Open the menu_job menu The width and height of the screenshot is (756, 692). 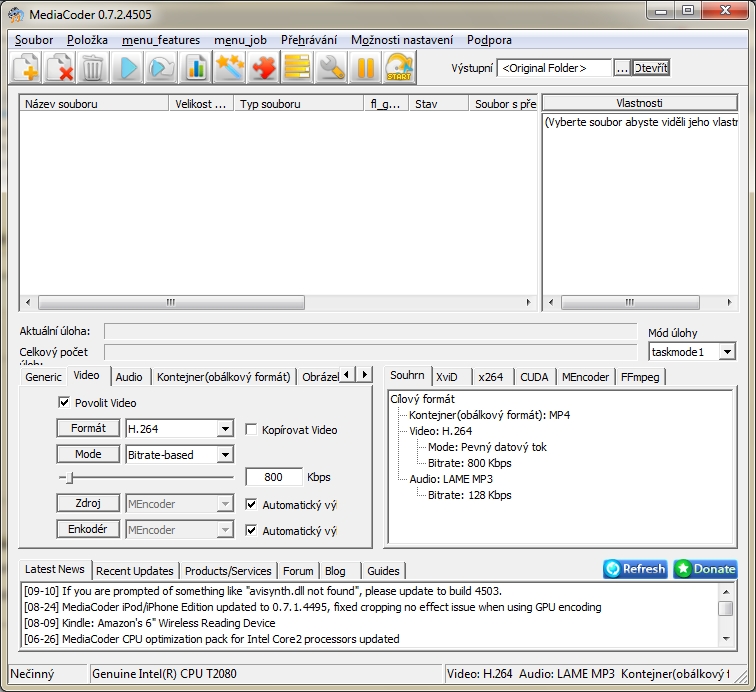pos(240,40)
